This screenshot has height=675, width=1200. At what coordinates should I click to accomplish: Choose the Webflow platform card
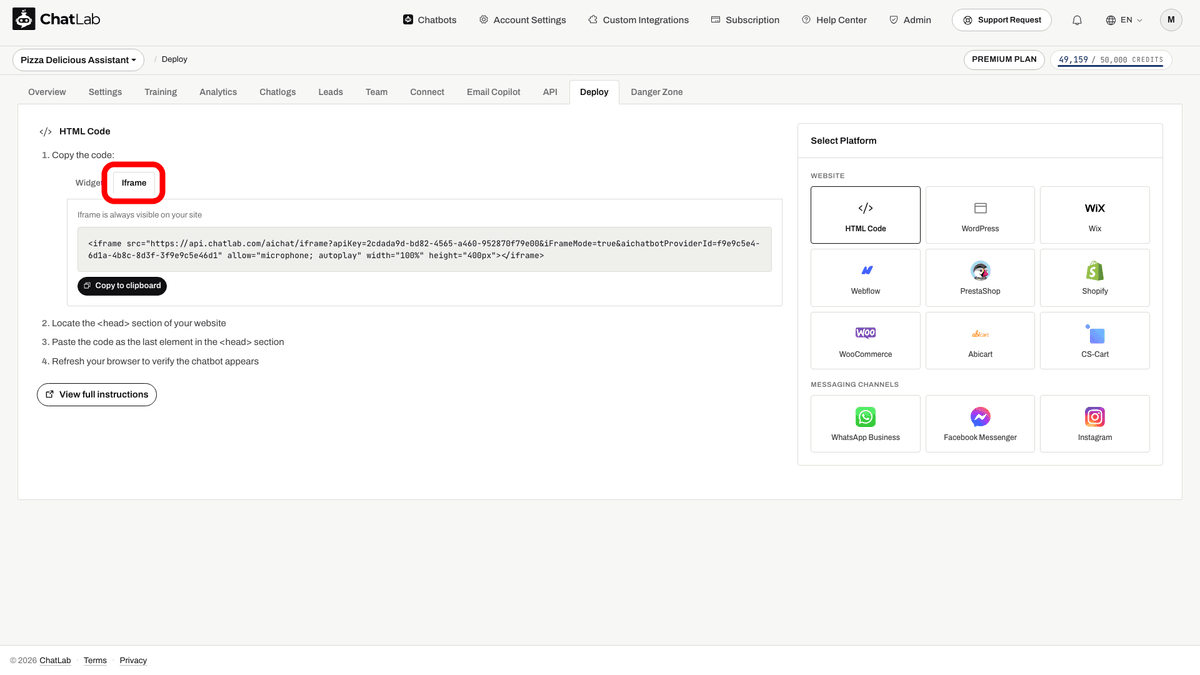865,278
